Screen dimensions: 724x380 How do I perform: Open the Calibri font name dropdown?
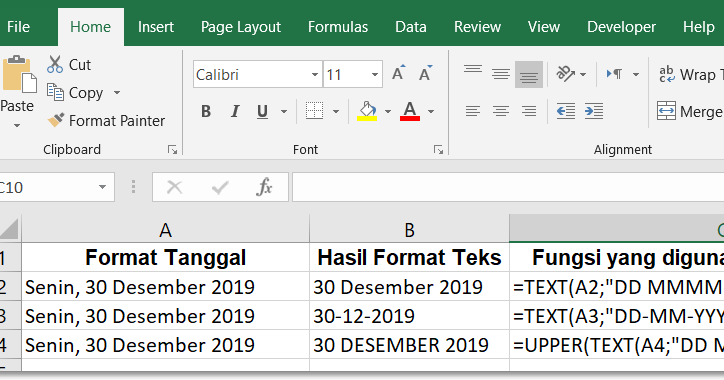(315, 74)
